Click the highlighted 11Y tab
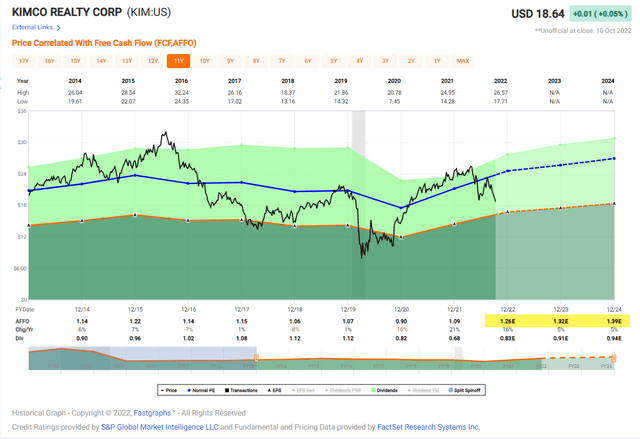 (178, 61)
